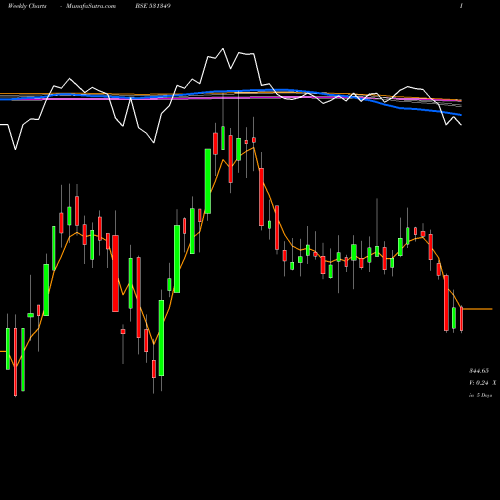This screenshot has width=500, height=500.
Task: Click the 'BSE 531349' stock code label
Action: coord(153,6)
